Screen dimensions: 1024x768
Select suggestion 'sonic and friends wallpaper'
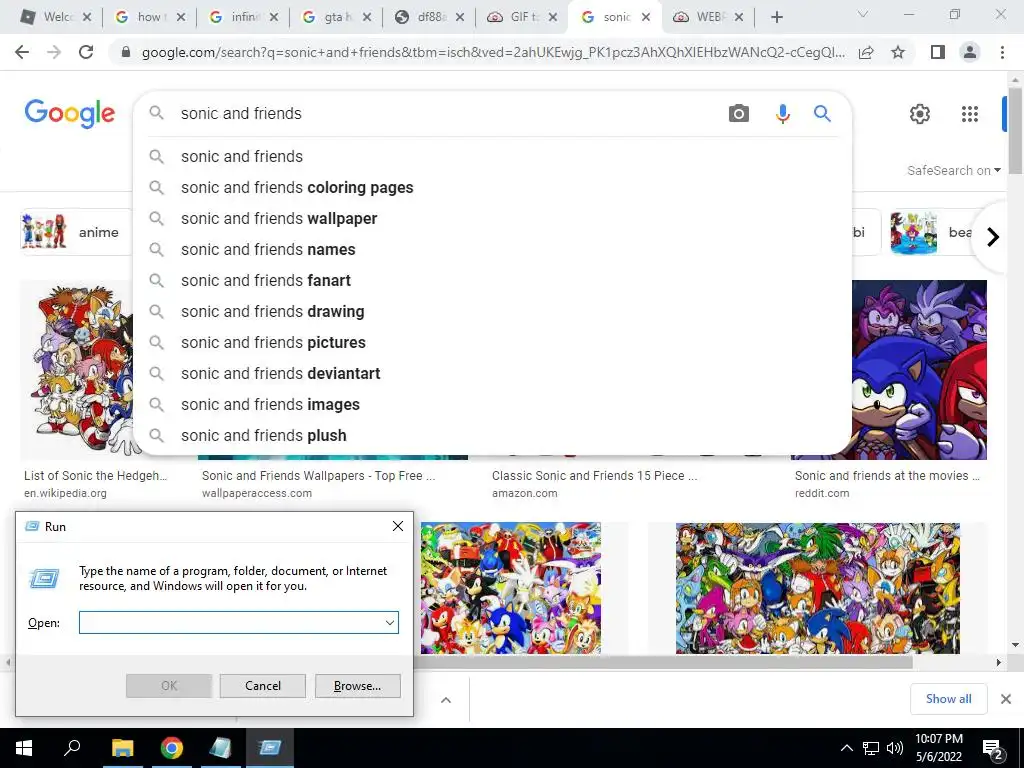[492, 219]
